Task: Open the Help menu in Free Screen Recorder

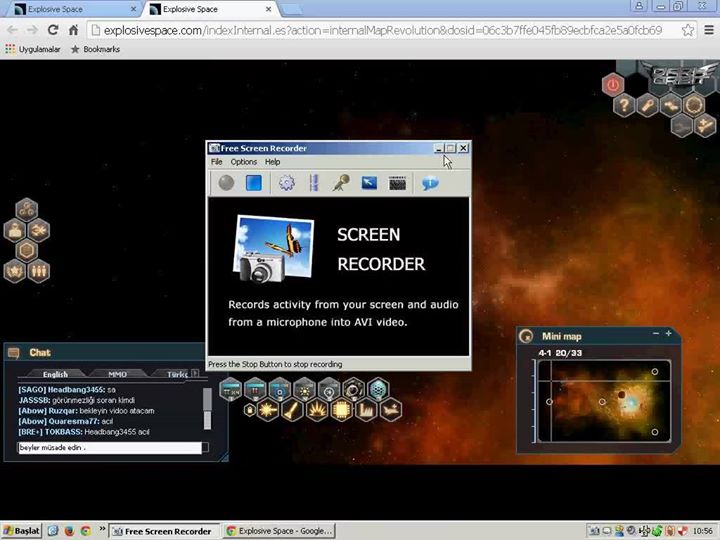Action: 272,162
